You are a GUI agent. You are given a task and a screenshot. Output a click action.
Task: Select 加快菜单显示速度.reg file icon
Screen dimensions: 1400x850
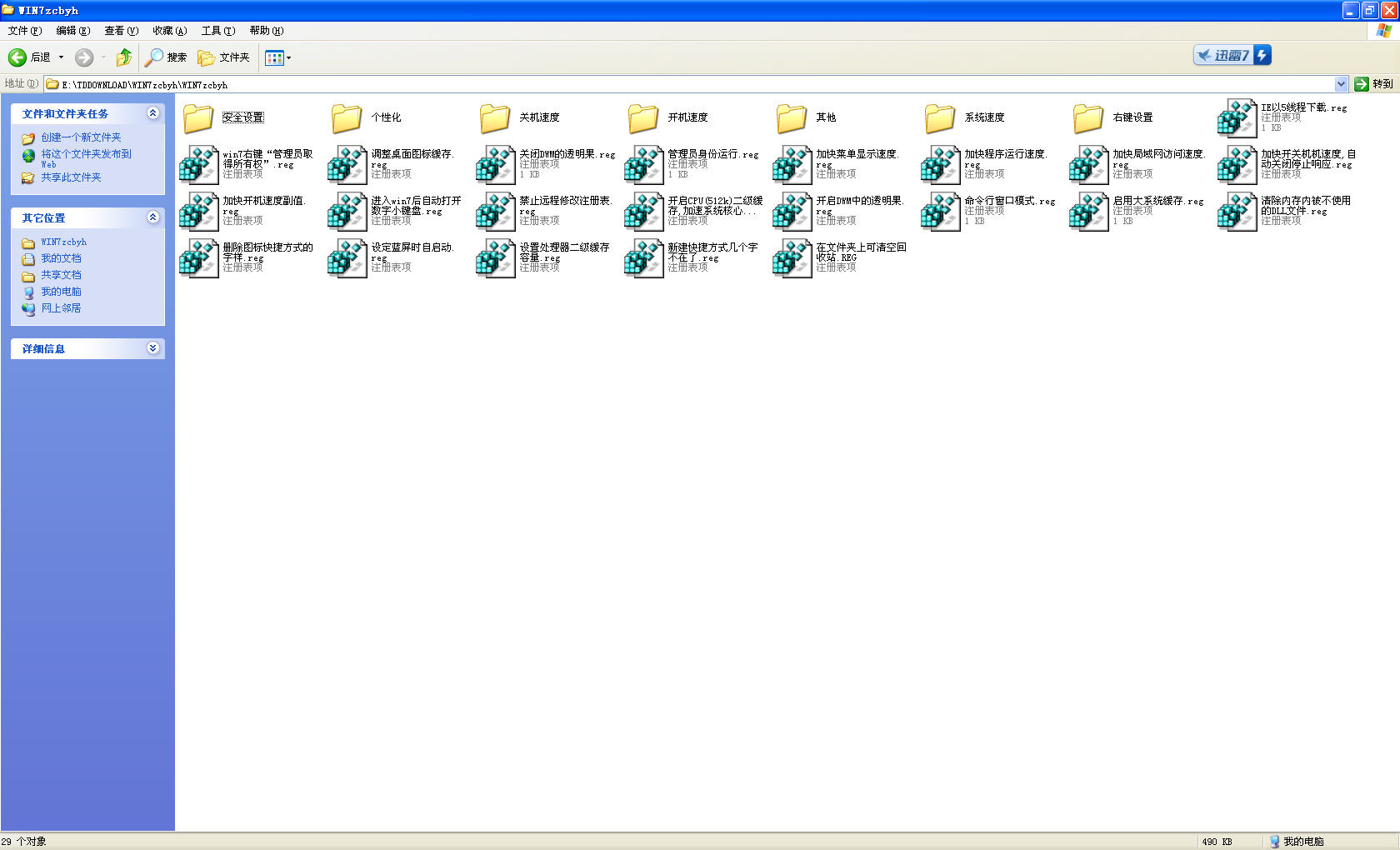coord(792,165)
